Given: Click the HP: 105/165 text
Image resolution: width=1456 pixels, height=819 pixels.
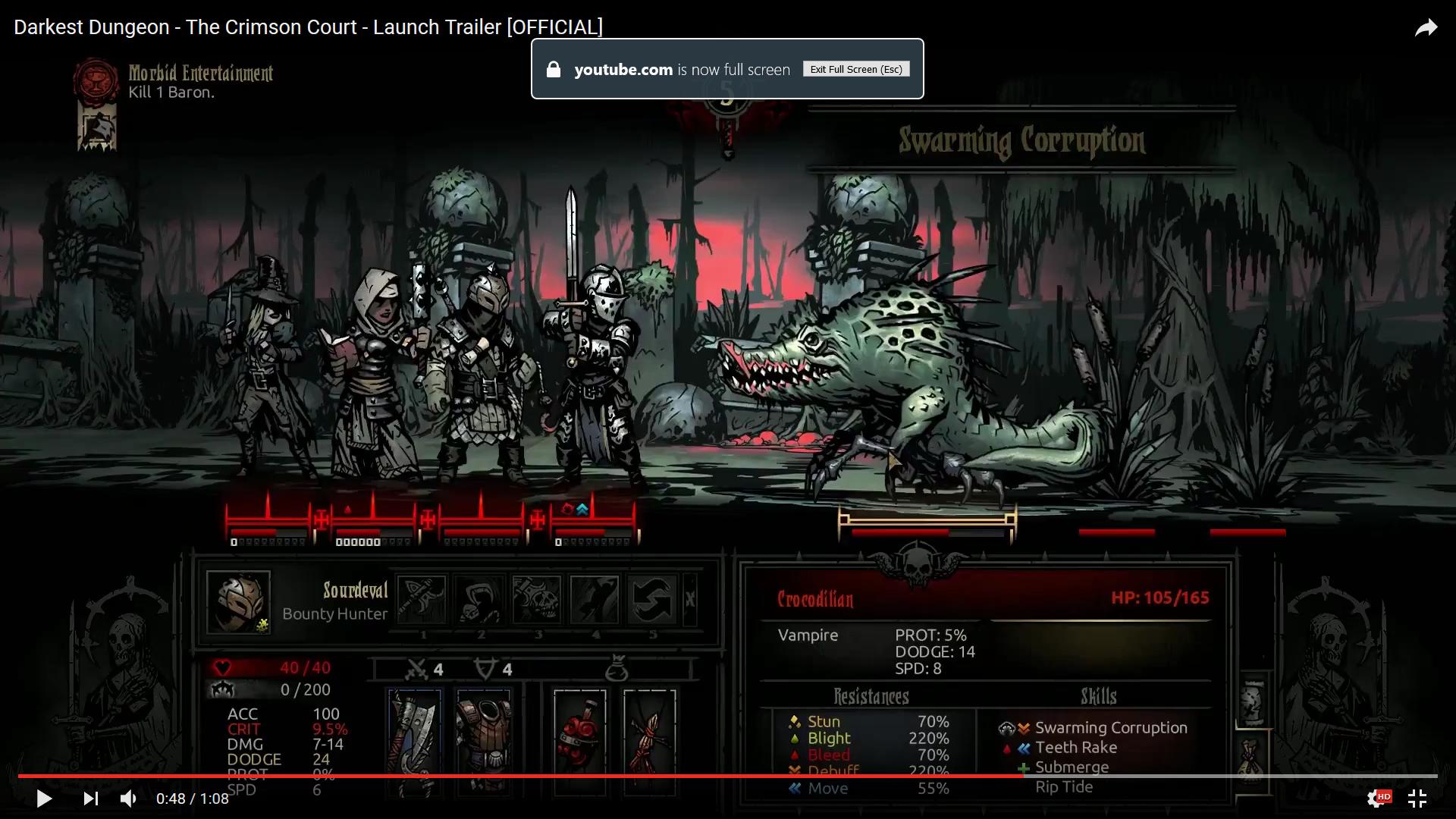Looking at the screenshot, I should click(1159, 598).
